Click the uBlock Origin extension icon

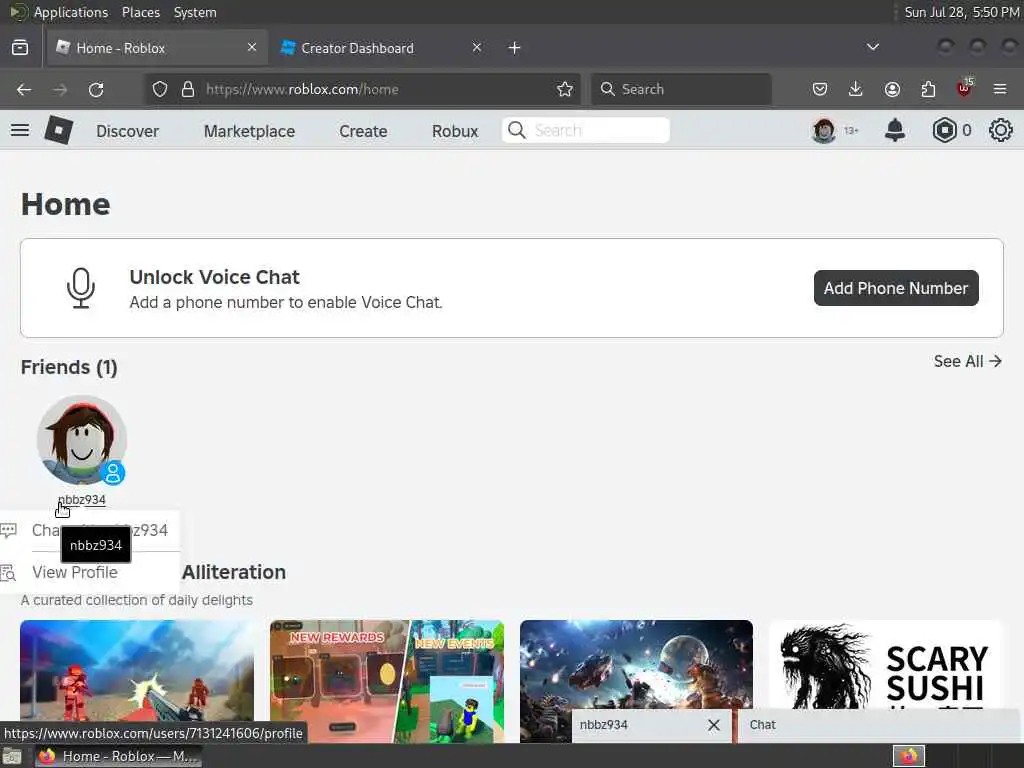(x=964, y=88)
